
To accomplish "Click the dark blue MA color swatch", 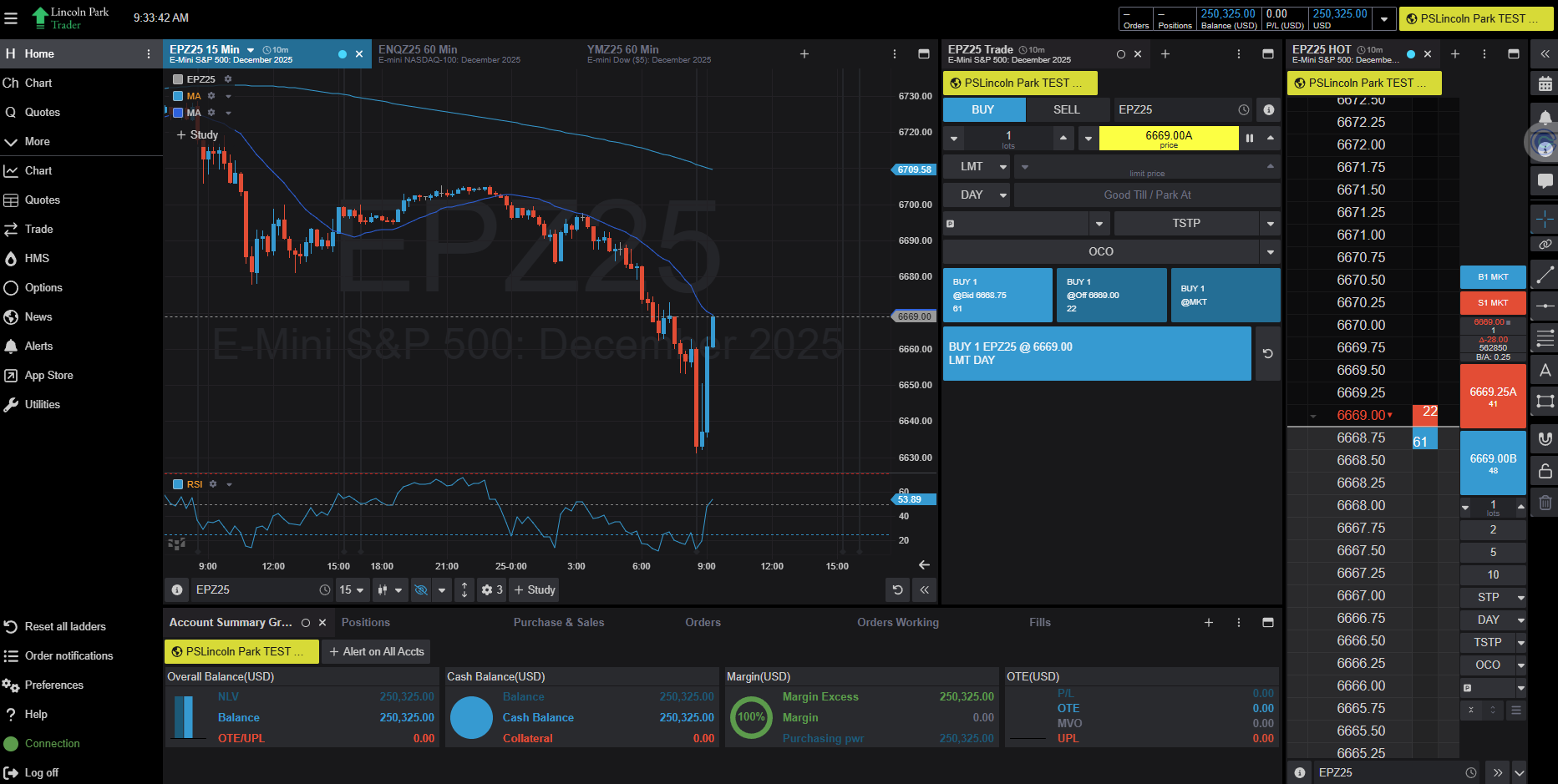I will (x=178, y=113).
